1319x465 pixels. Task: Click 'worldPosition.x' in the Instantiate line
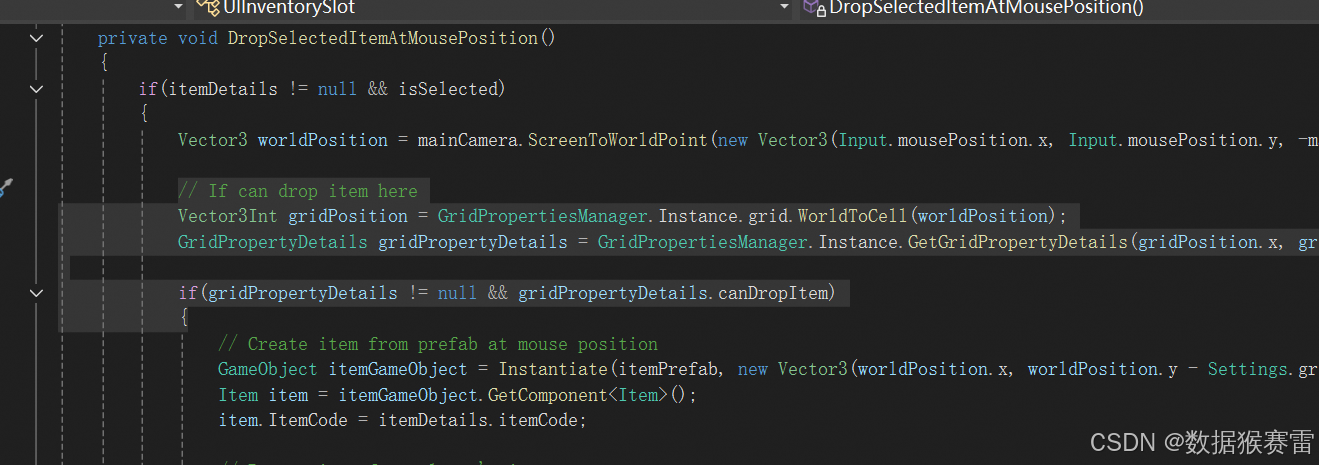pos(934,369)
